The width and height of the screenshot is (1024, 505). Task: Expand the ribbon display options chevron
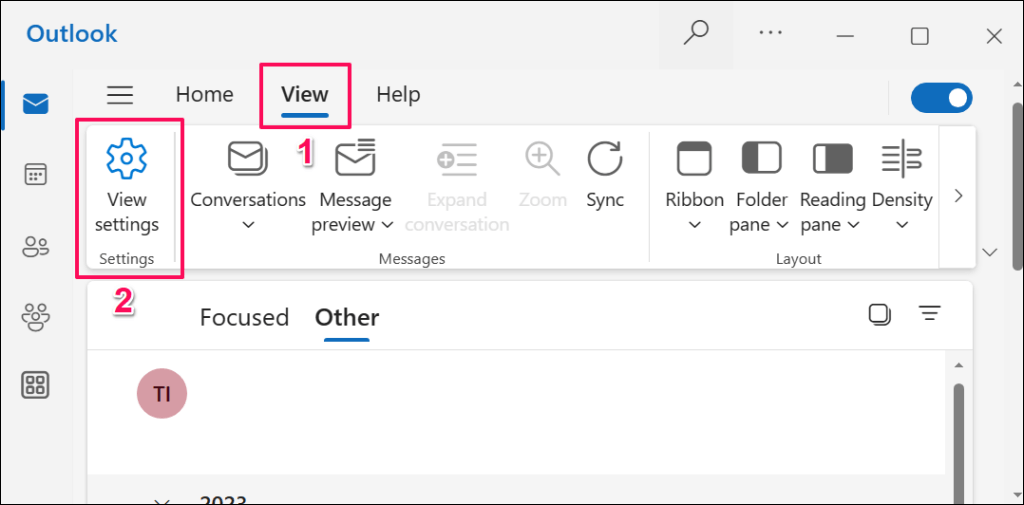(x=990, y=253)
